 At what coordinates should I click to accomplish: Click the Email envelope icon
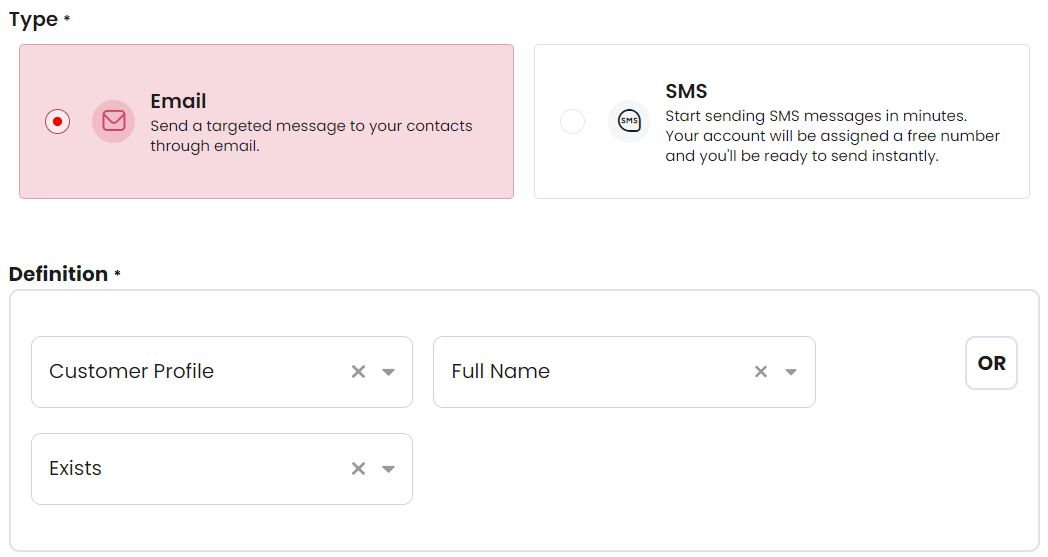pos(114,121)
